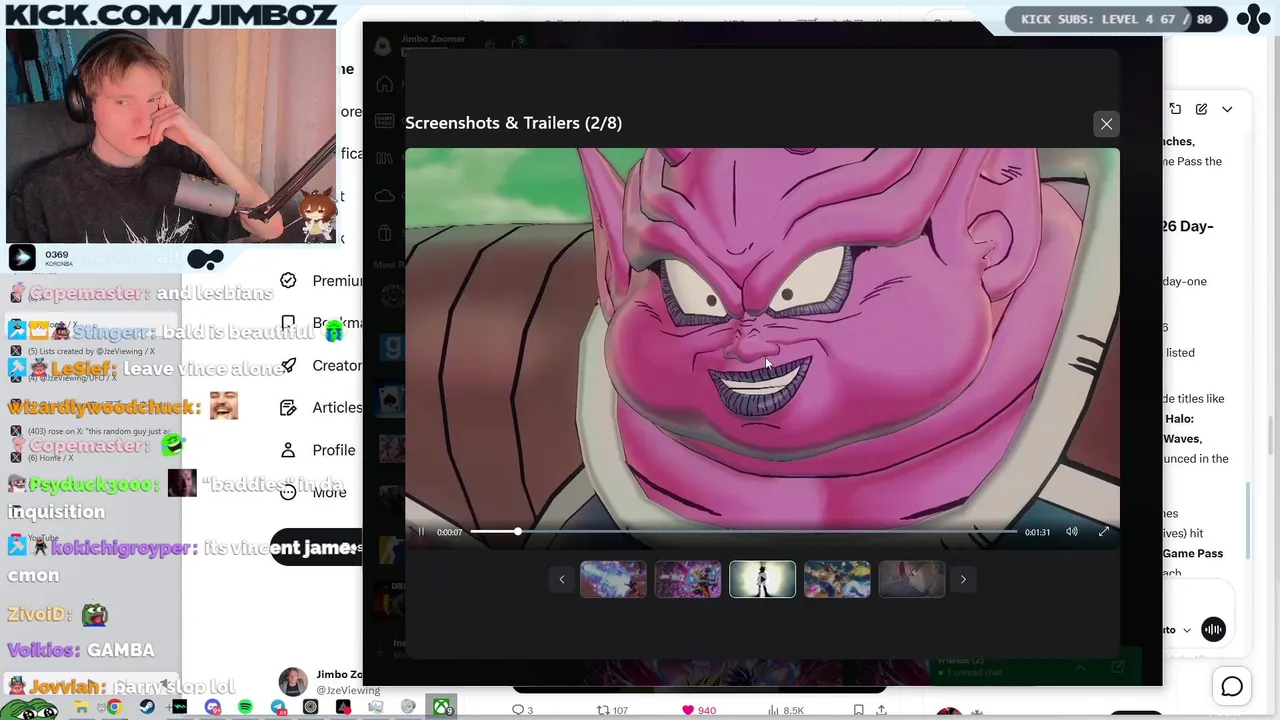Start Grok voice mode waveform button
Image resolution: width=1280 pixels, height=720 pixels.
(x=1213, y=629)
